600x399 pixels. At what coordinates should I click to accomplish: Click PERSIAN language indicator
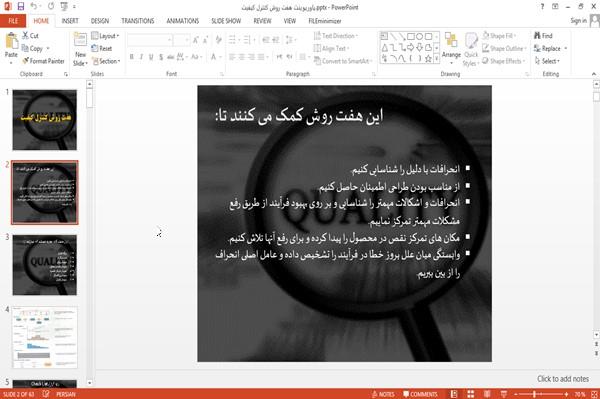coord(66,394)
